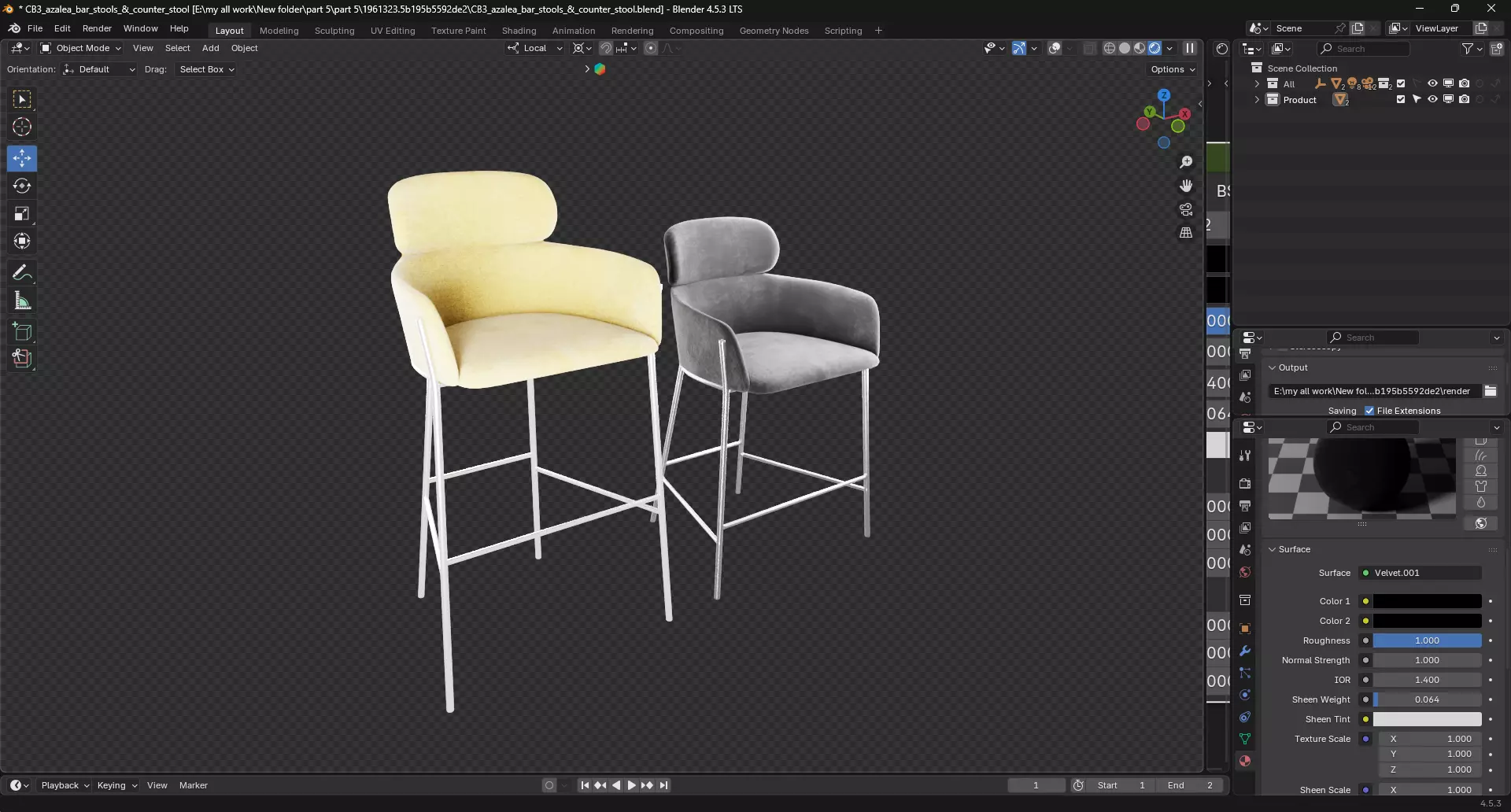Play the animation
This screenshot has width=1511, height=812.
tap(631, 785)
